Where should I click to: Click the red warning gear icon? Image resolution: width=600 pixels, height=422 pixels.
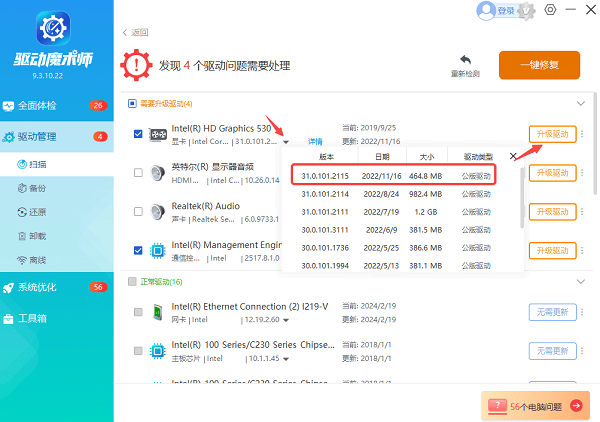136,65
